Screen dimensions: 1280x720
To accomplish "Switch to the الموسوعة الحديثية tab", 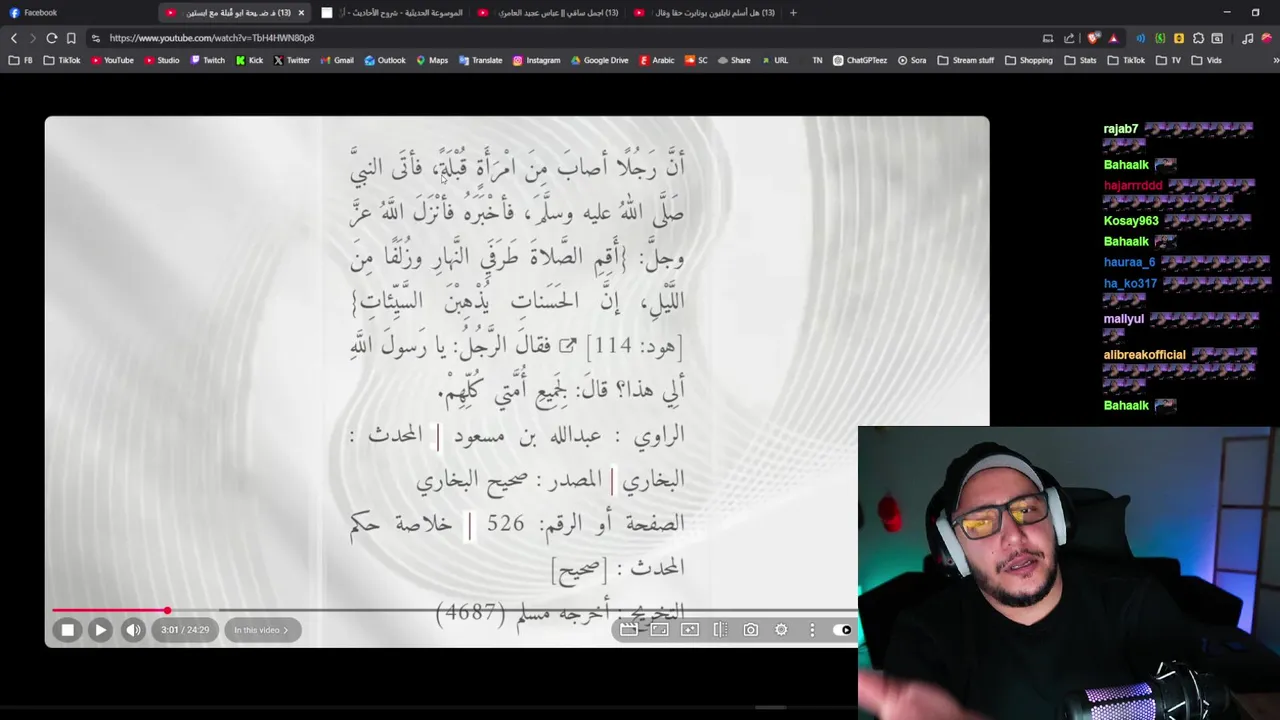I will [392, 13].
